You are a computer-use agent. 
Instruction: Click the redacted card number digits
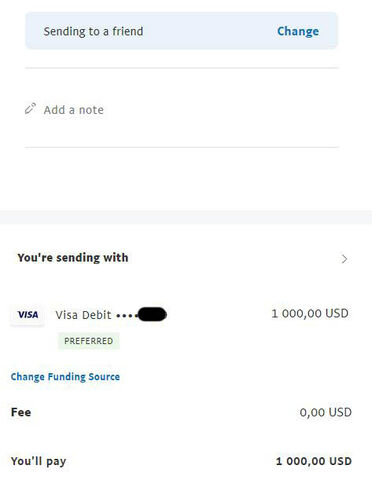152,314
